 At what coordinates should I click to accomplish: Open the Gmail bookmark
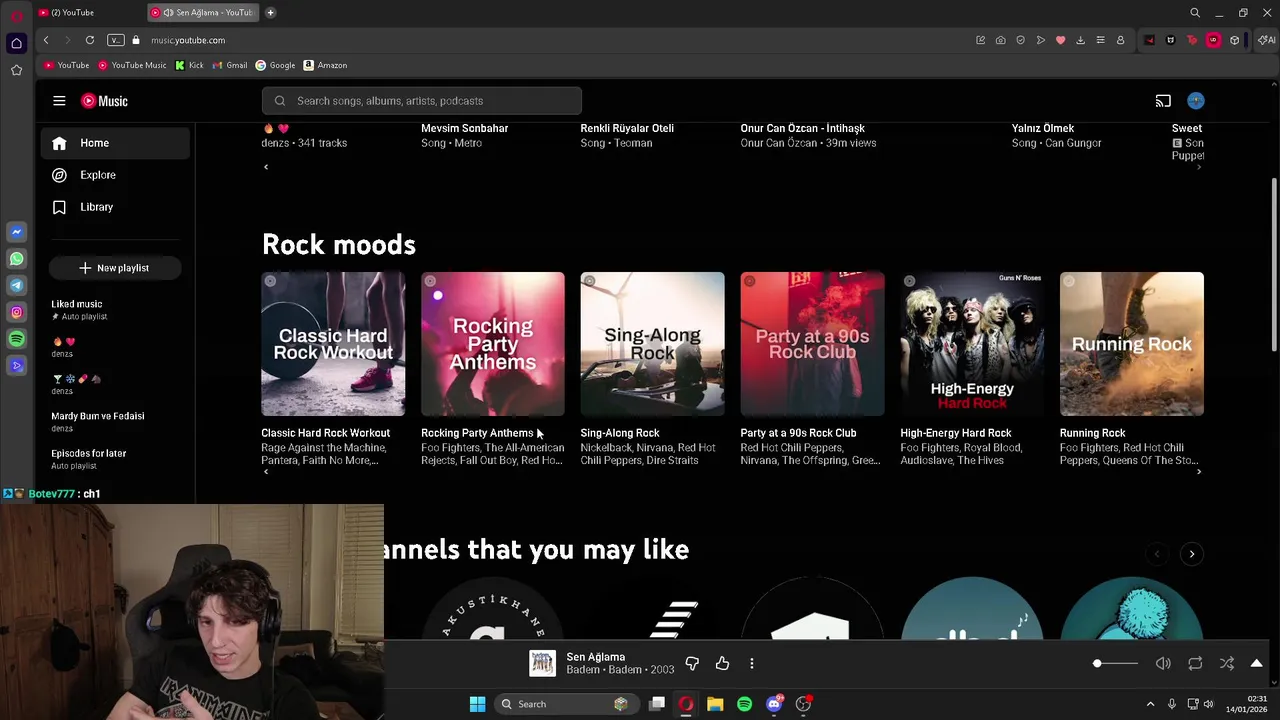tap(229, 65)
